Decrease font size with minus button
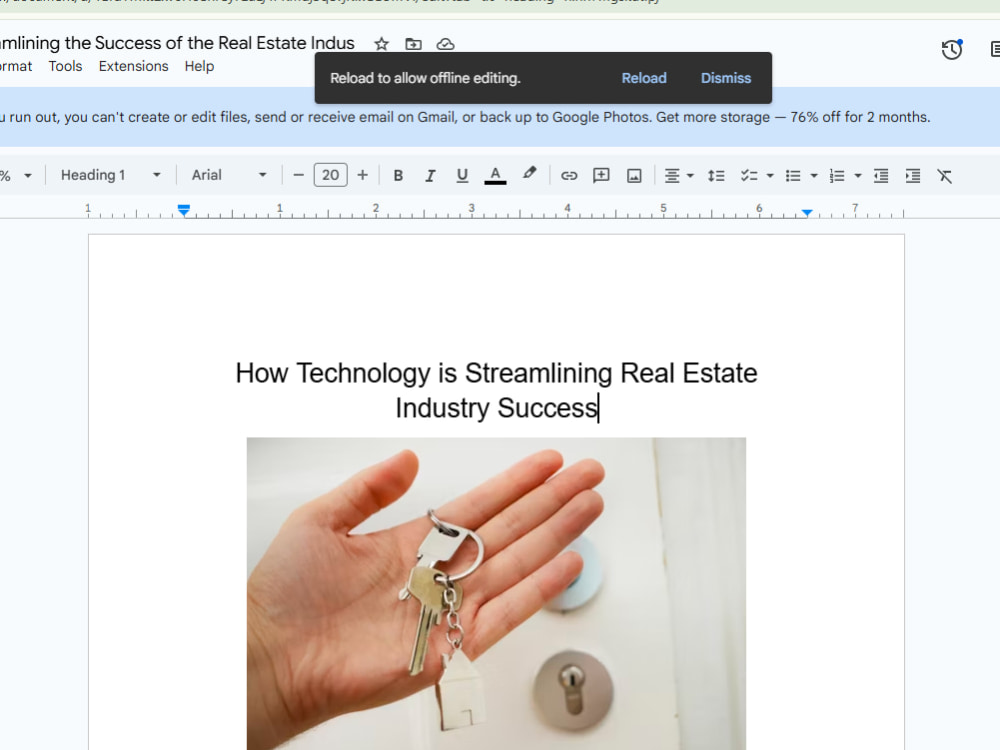Screen dimensions: 1000x750 click(x=298, y=175)
